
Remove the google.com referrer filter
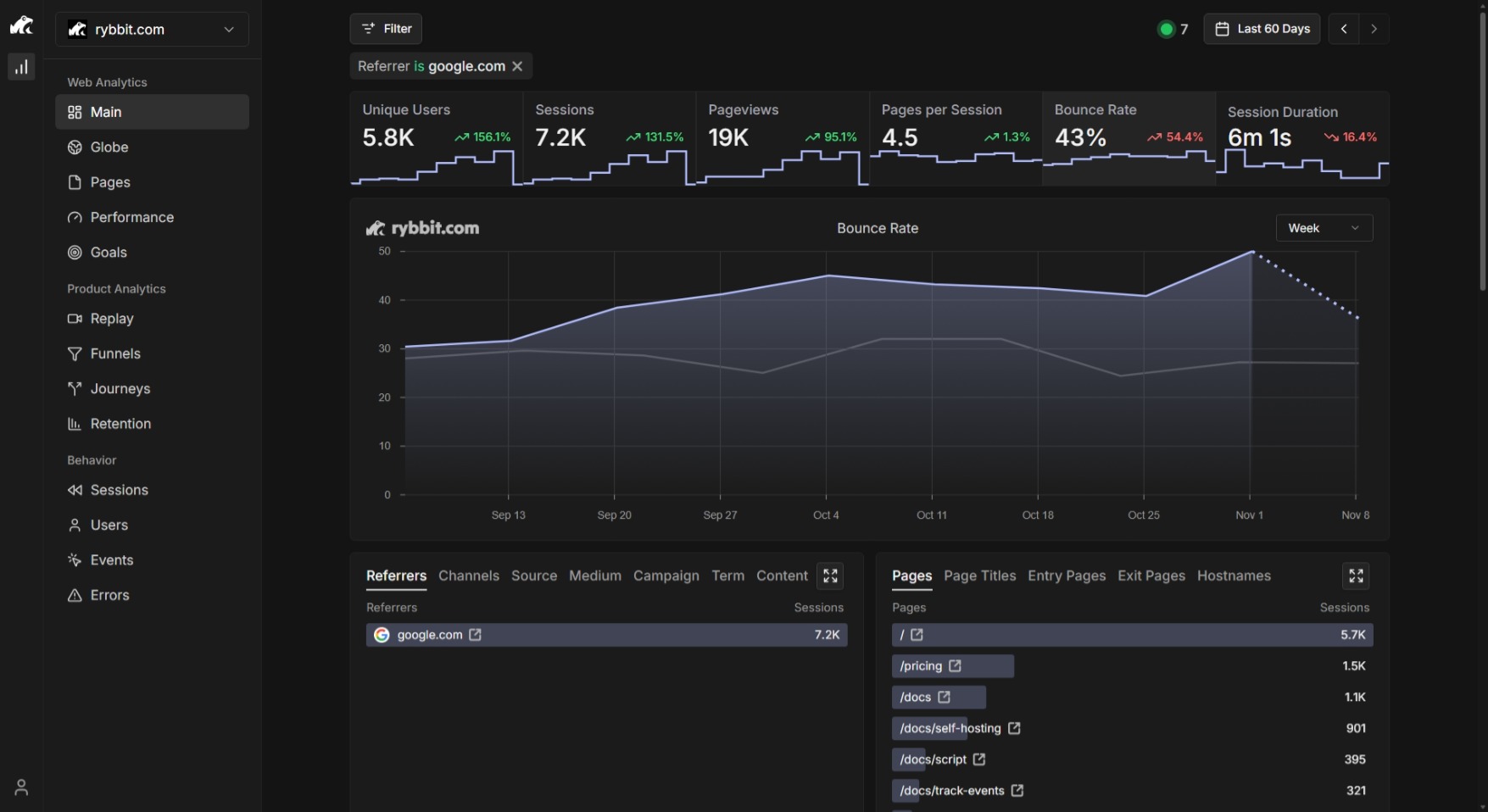pyautogui.click(x=517, y=66)
